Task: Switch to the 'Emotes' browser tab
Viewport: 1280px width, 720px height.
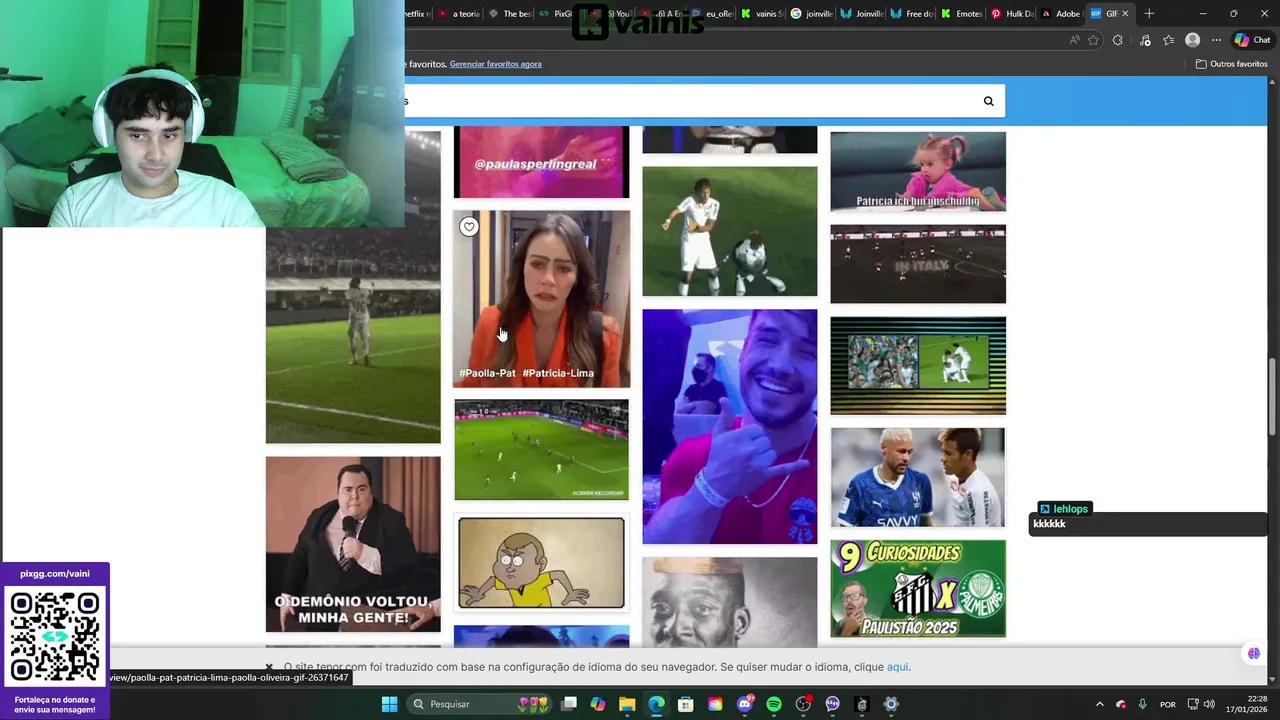Action: point(961,14)
